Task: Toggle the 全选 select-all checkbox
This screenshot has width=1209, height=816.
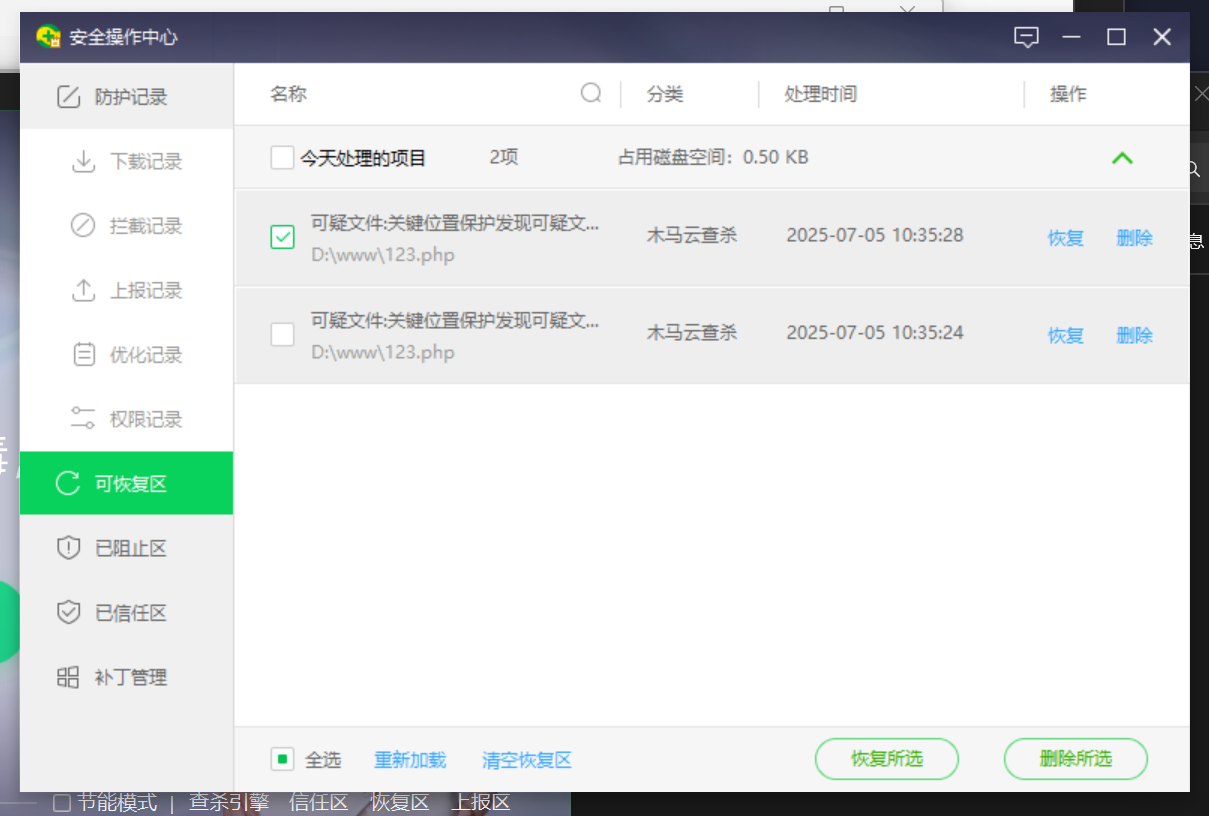Action: click(x=283, y=760)
